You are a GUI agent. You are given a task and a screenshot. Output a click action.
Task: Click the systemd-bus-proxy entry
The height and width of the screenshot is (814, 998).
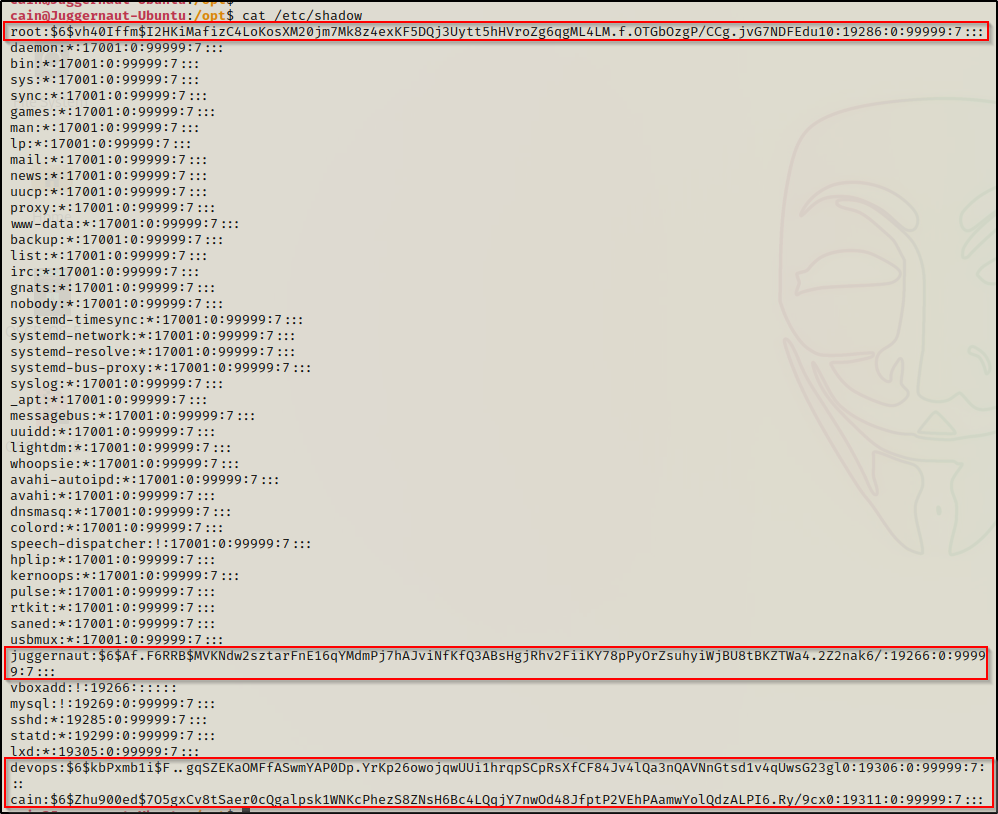click(160, 367)
